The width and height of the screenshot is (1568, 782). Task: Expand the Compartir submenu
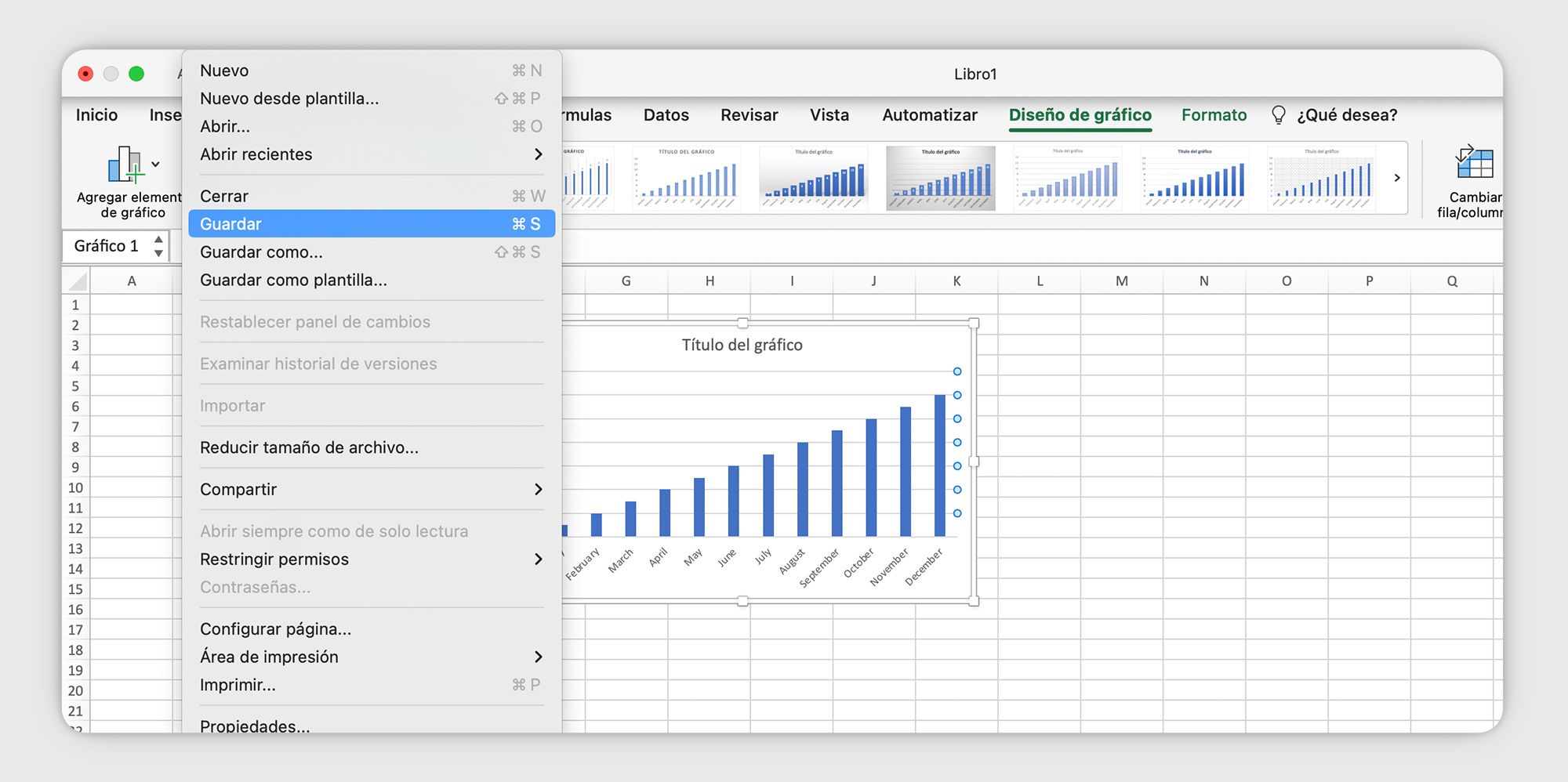point(372,490)
